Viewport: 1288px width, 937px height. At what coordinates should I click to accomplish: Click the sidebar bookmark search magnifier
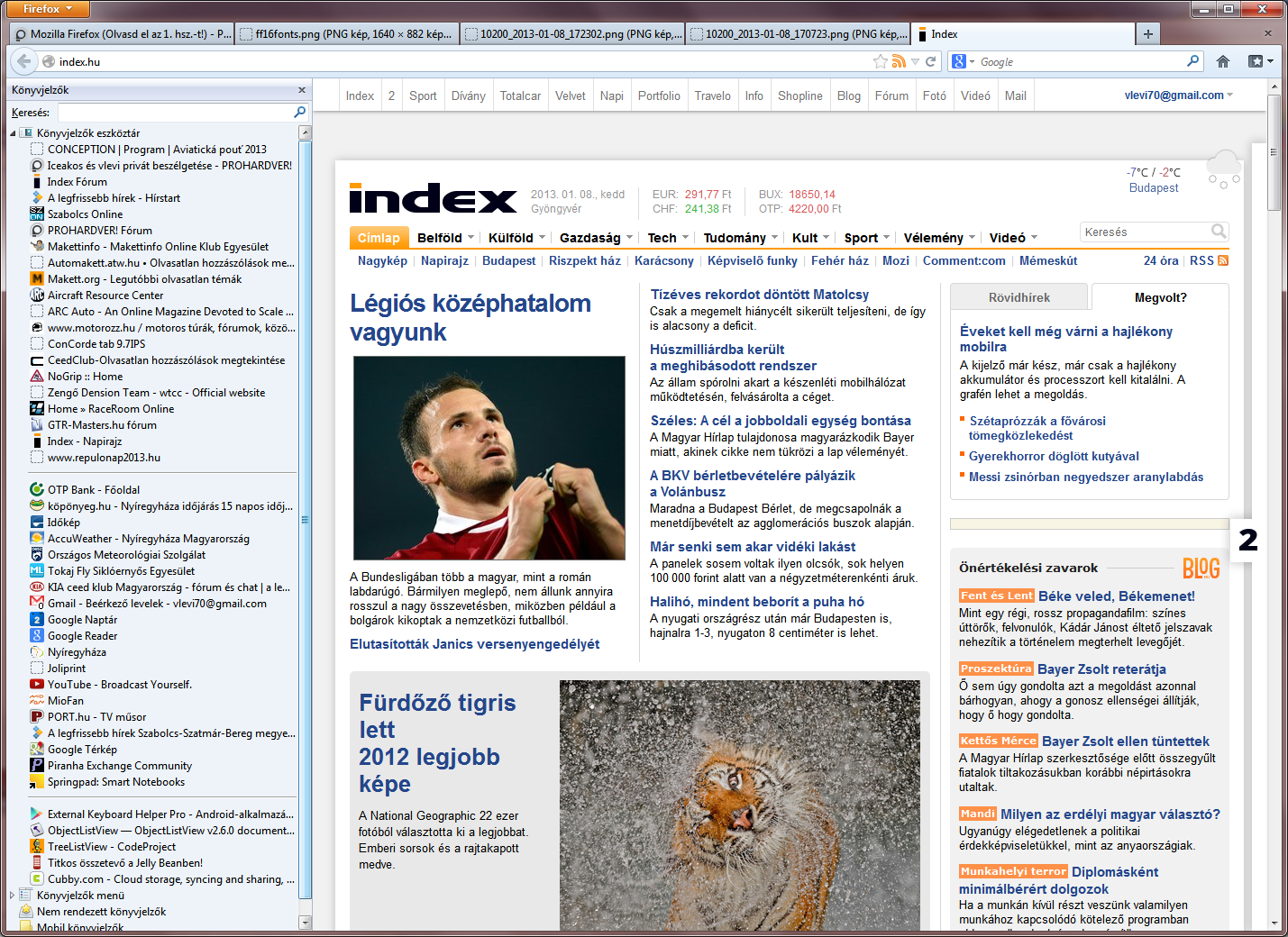click(x=300, y=113)
